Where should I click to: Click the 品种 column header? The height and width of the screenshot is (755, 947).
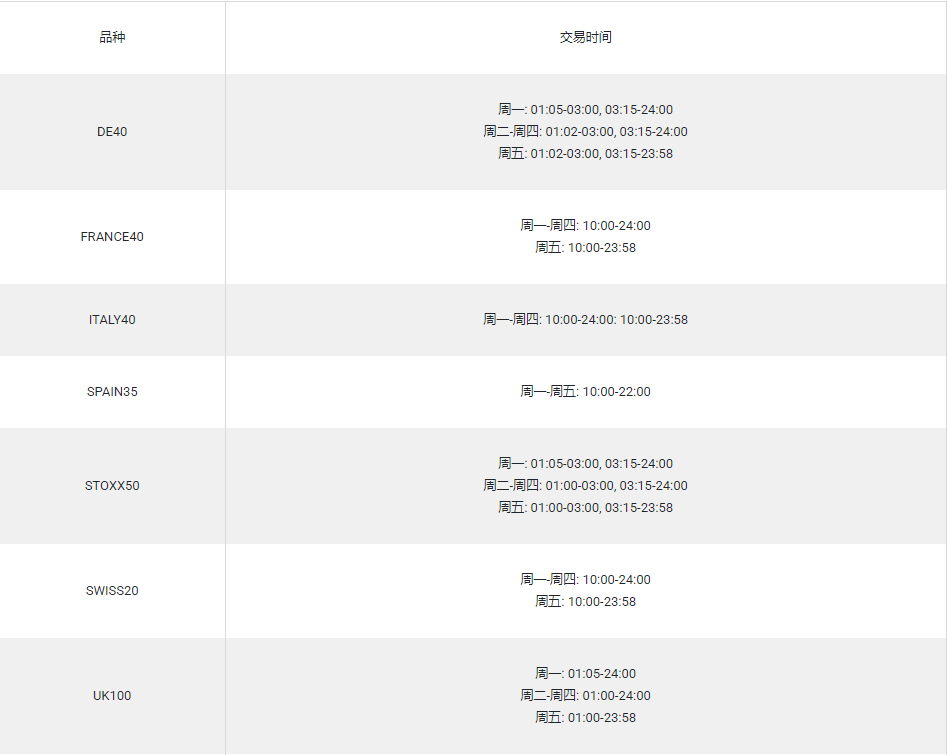[x=112, y=38]
